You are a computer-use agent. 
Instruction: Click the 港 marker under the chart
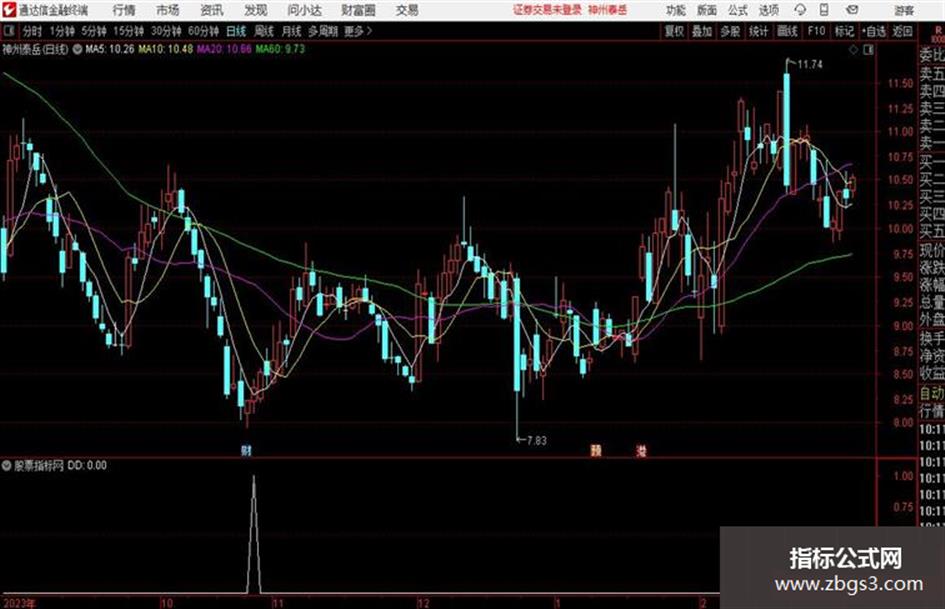[x=641, y=450]
